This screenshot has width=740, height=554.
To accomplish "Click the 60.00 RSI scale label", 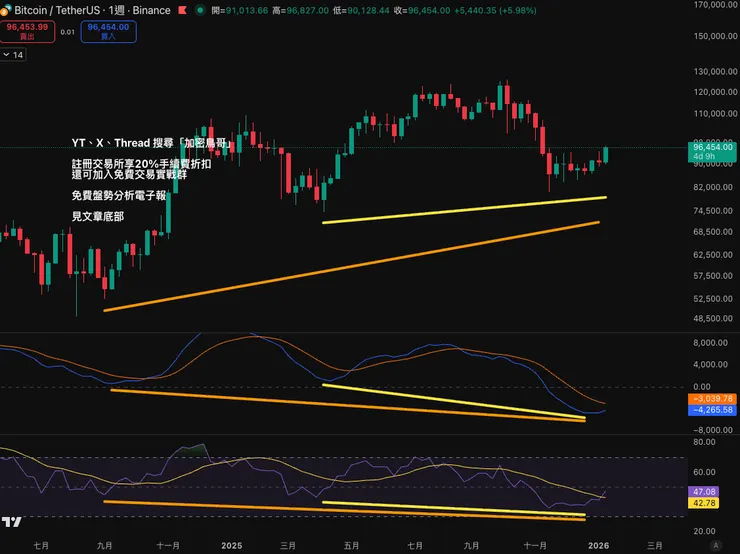I will (704, 472).
